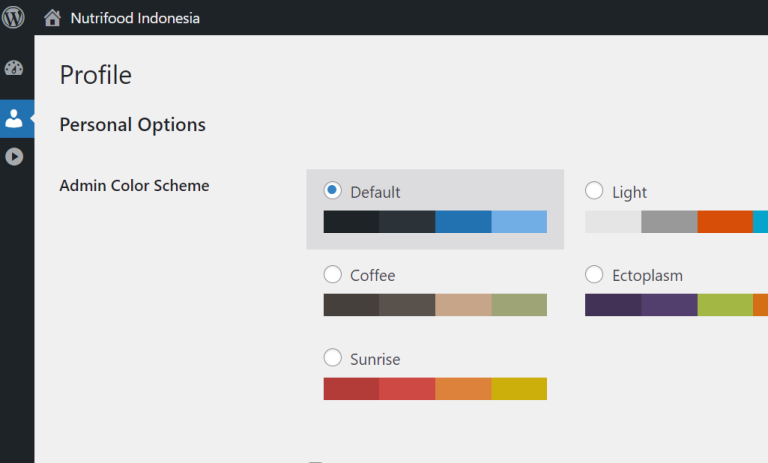Click the Coffee scheme tan swatch
Screen dimensions: 768x463
(463, 305)
